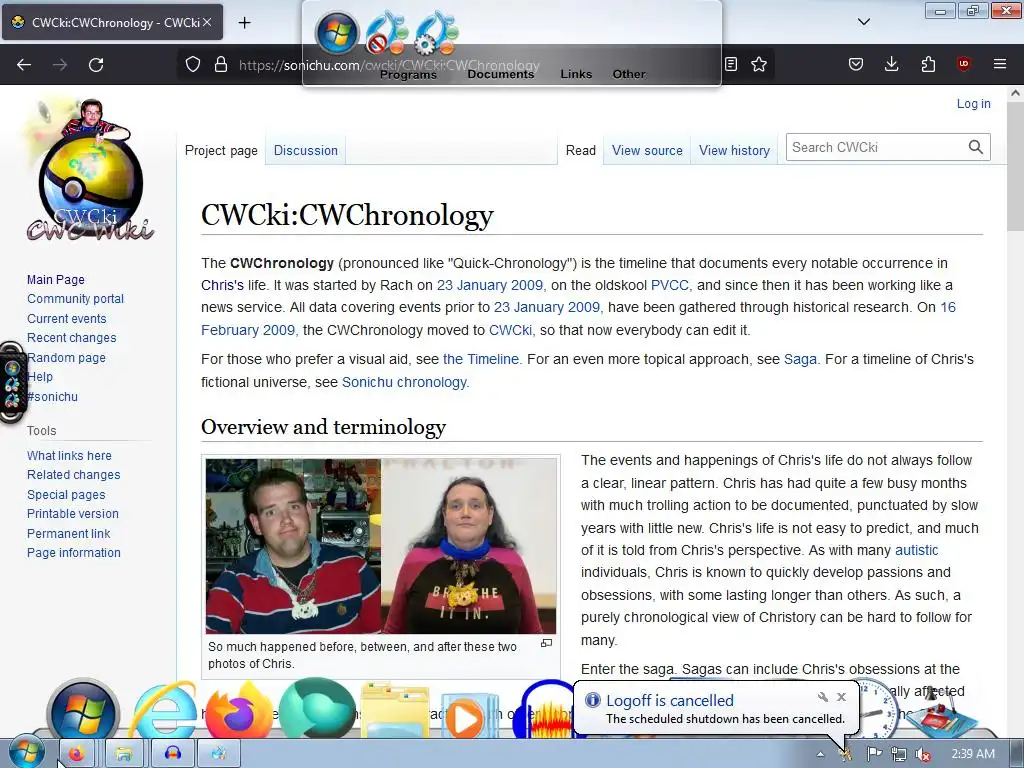Follow the autistic link in overview text
Screen dimensions: 1024x768
coord(916,550)
